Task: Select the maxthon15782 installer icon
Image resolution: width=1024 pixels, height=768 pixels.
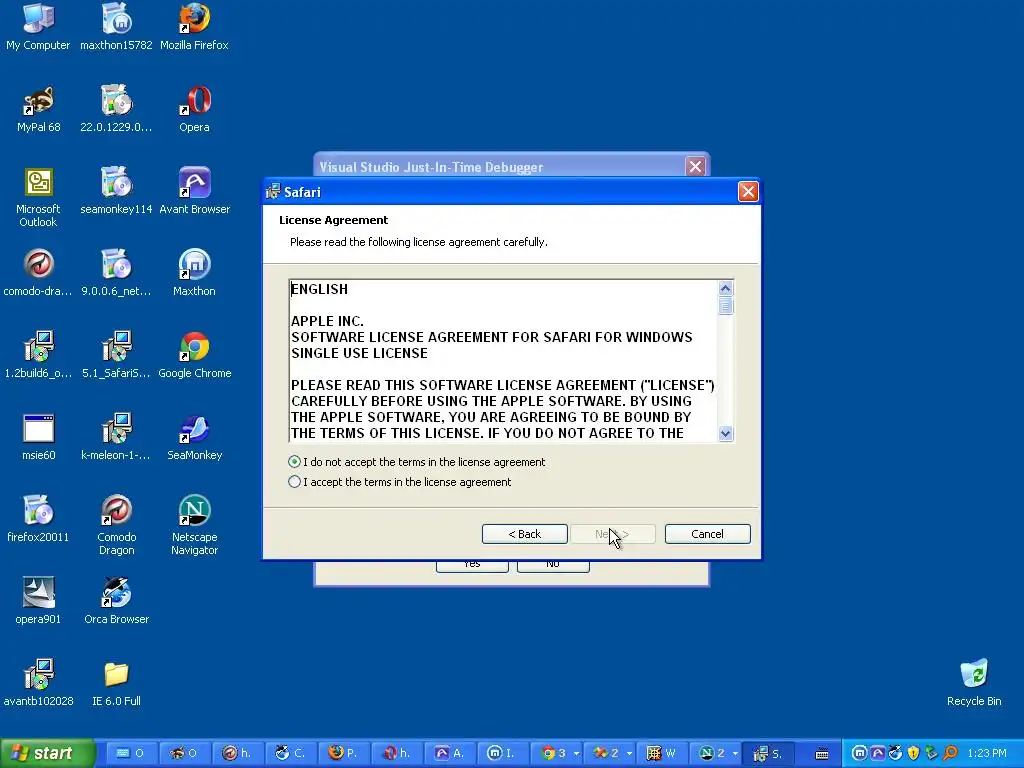Action: click(116, 27)
